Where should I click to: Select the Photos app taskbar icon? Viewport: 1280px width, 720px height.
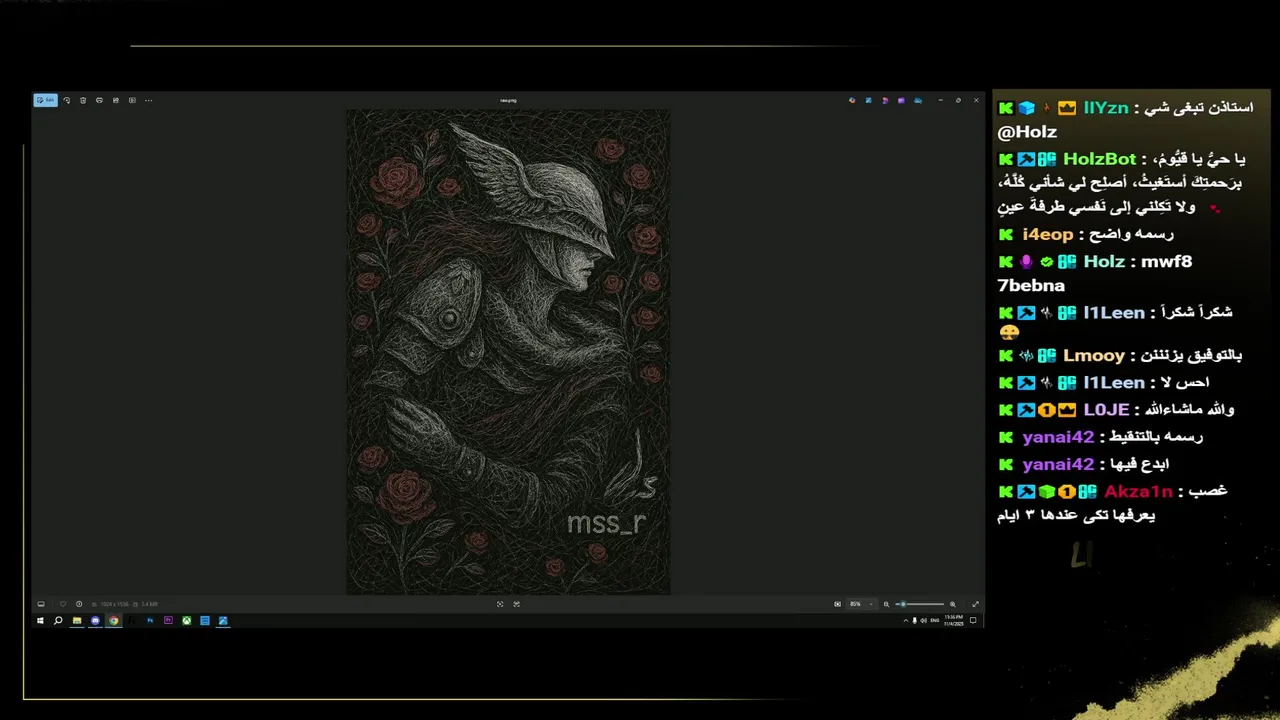[223, 620]
